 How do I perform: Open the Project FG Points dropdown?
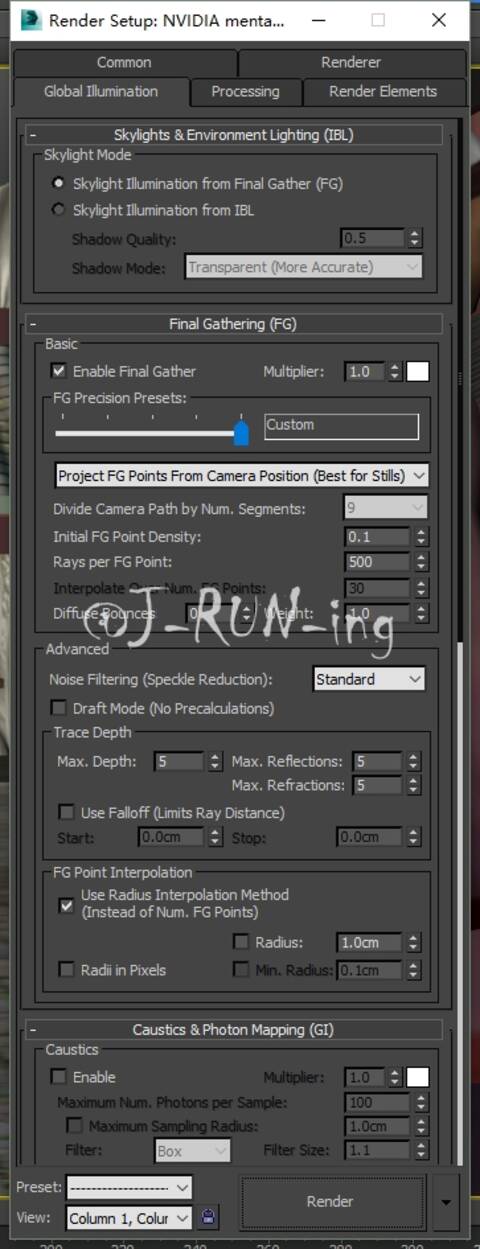tap(241, 475)
